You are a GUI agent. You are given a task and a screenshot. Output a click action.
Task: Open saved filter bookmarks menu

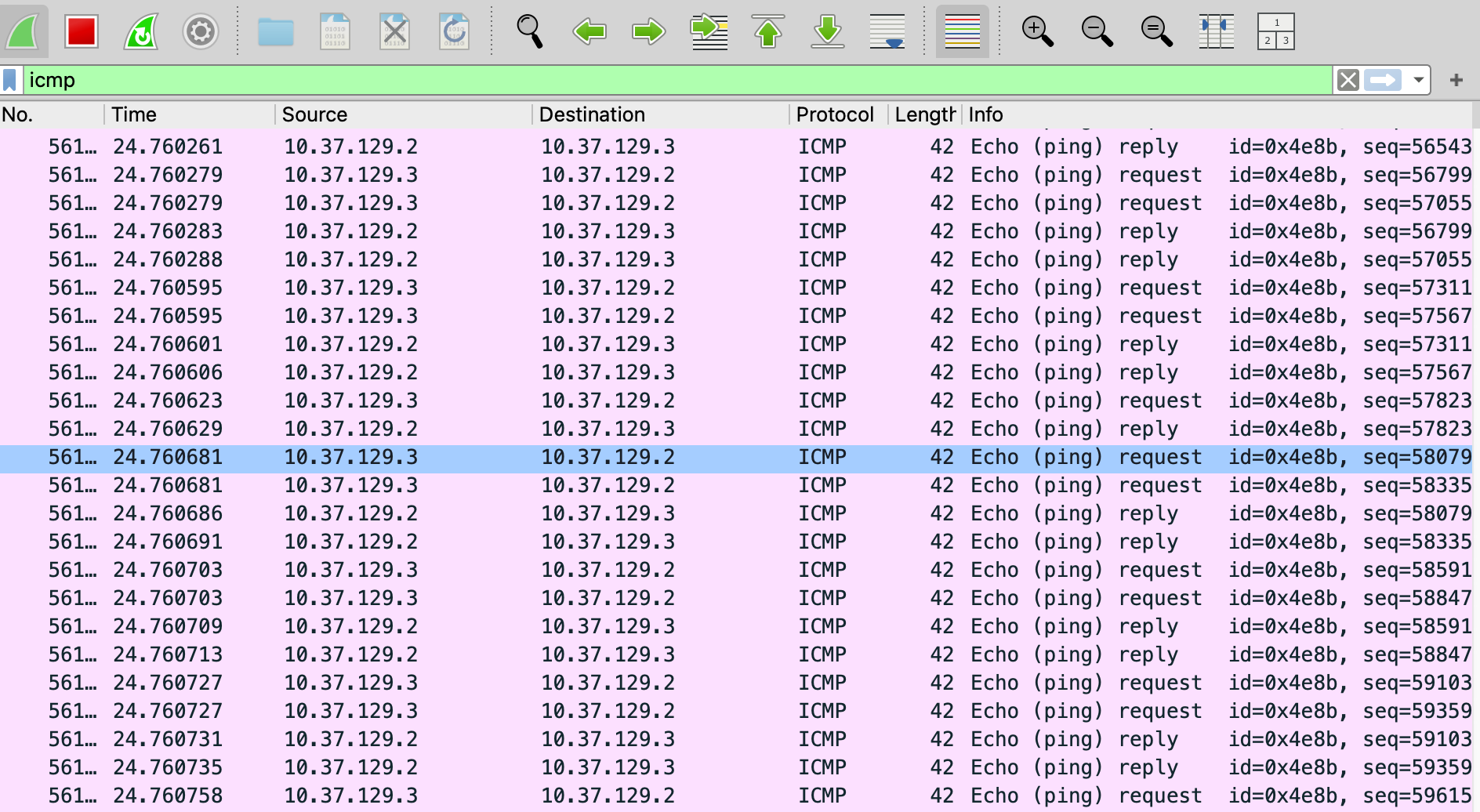pos(10,80)
